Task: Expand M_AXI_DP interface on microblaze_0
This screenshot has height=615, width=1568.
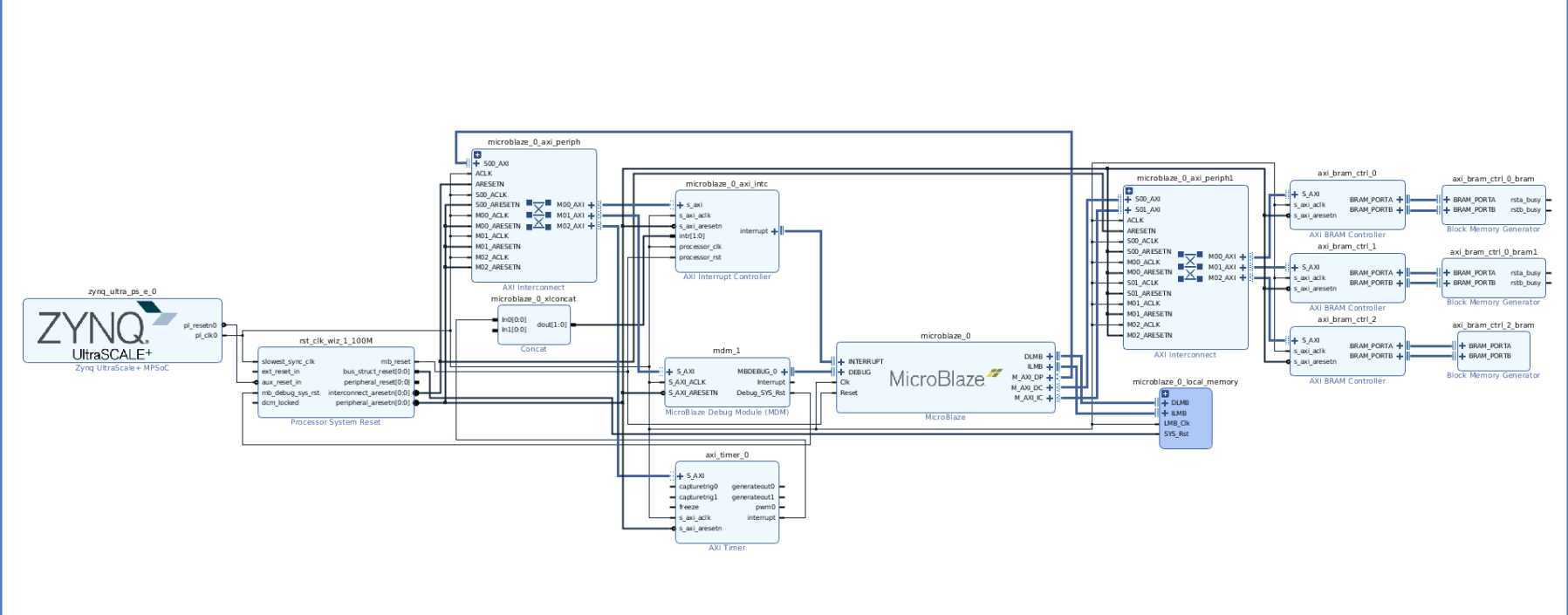Action: pyautogui.click(x=1050, y=378)
